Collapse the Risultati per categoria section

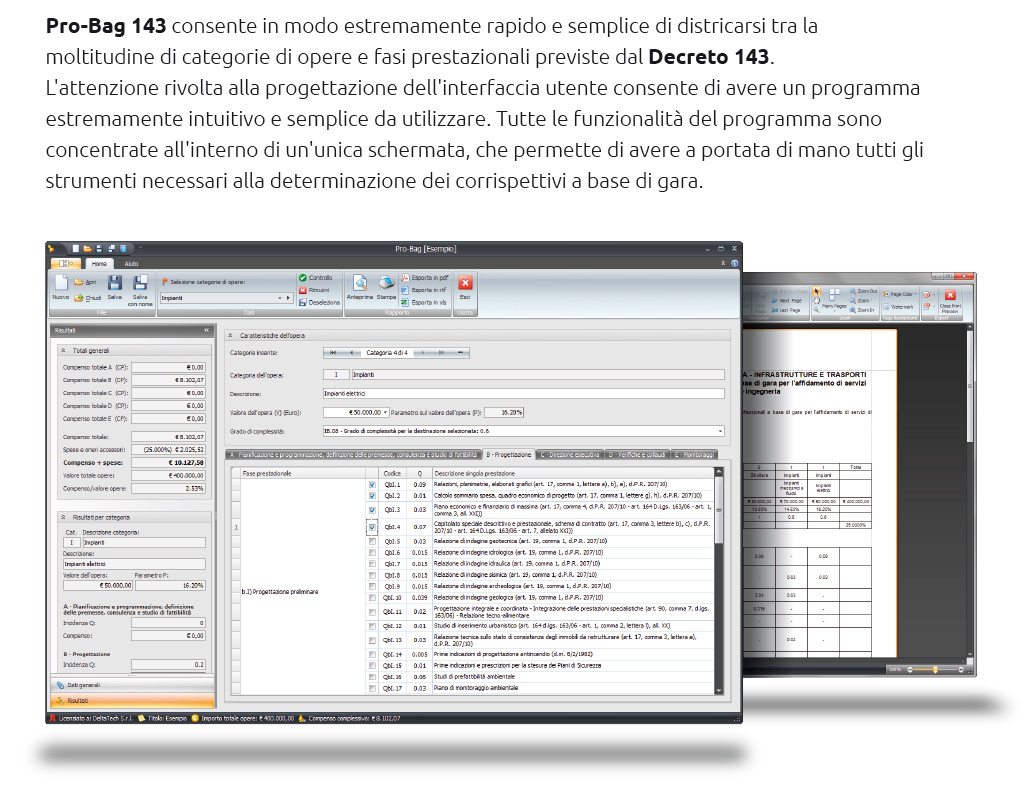click(63, 517)
